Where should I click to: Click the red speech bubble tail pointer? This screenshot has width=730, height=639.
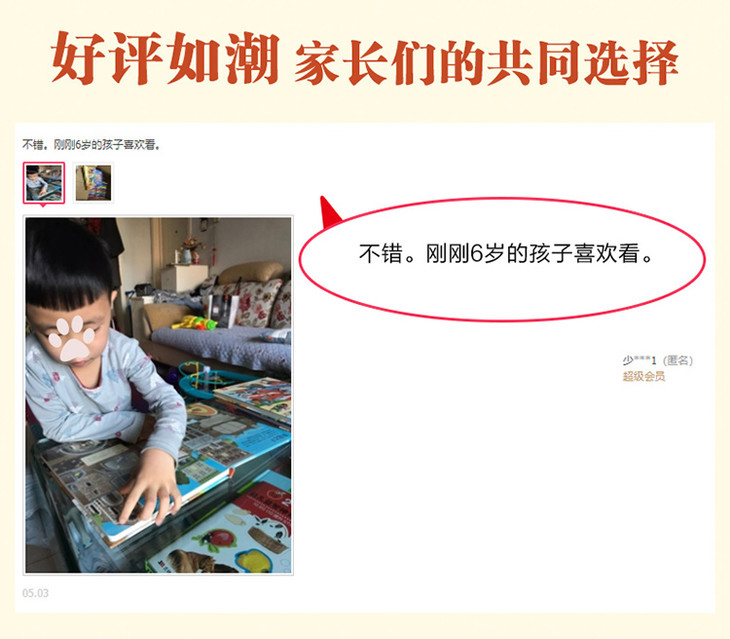[330, 211]
